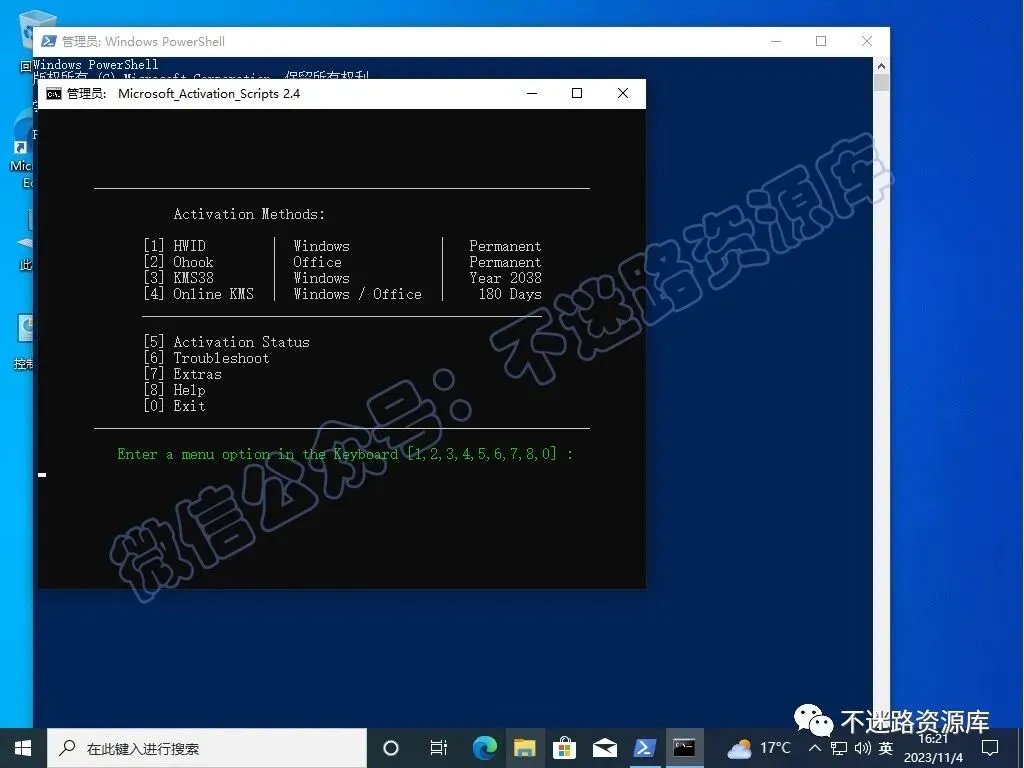Open Task View on the taskbar
1024x768 pixels.
click(438, 748)
